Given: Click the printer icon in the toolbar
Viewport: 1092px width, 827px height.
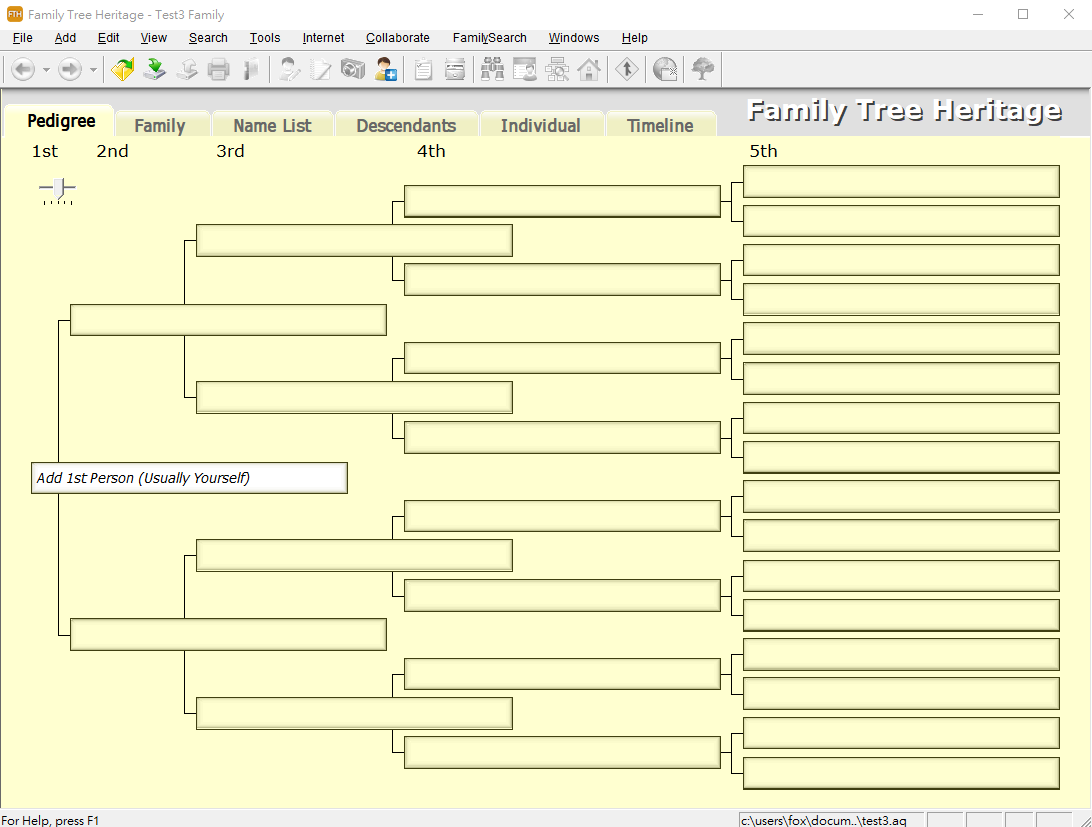Looking at the screenshot, I should [x=219, y=69].
